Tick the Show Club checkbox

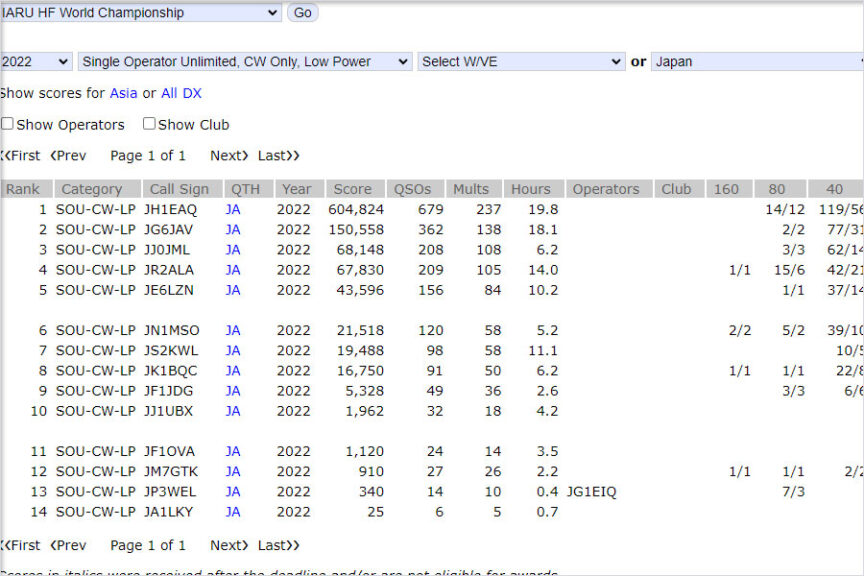coord(149,124)
